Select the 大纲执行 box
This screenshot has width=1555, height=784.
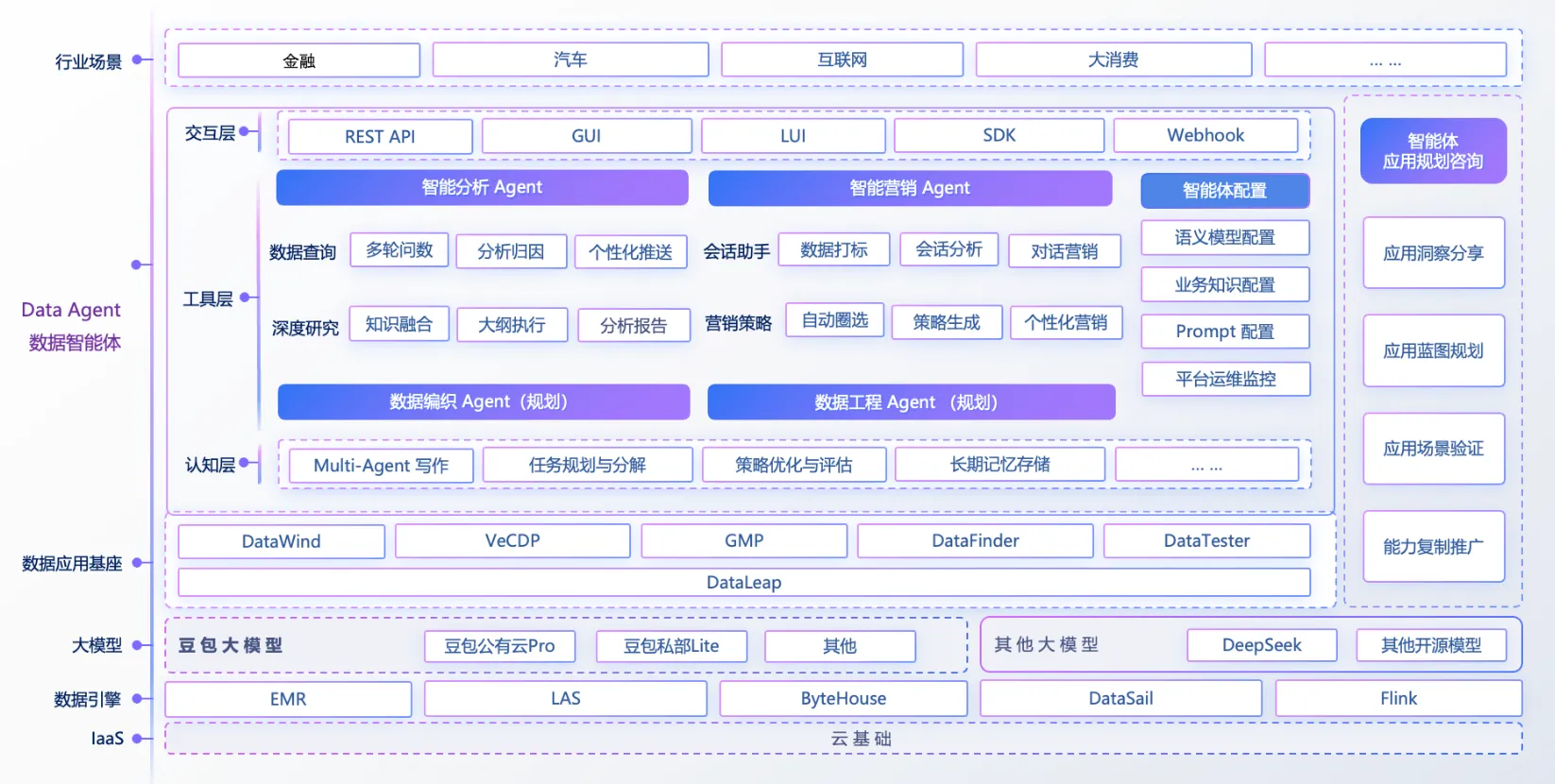click(512, 325)
